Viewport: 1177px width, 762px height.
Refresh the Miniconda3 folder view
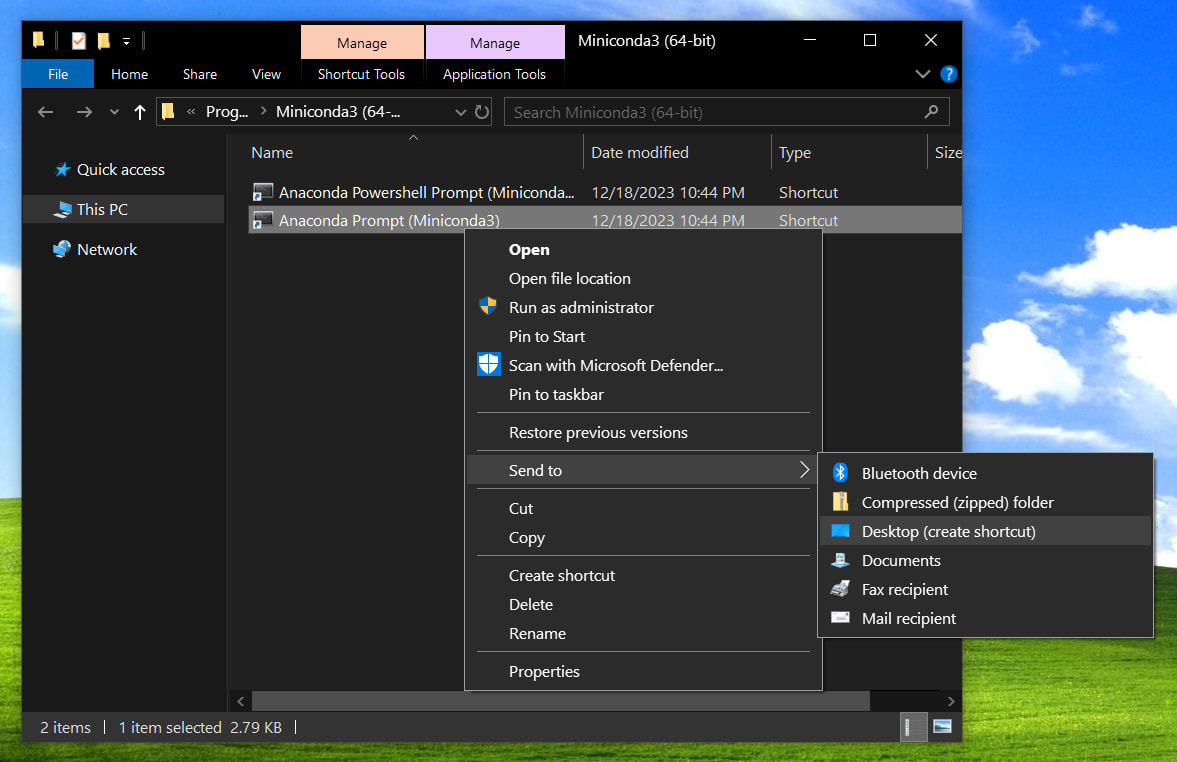482,112
